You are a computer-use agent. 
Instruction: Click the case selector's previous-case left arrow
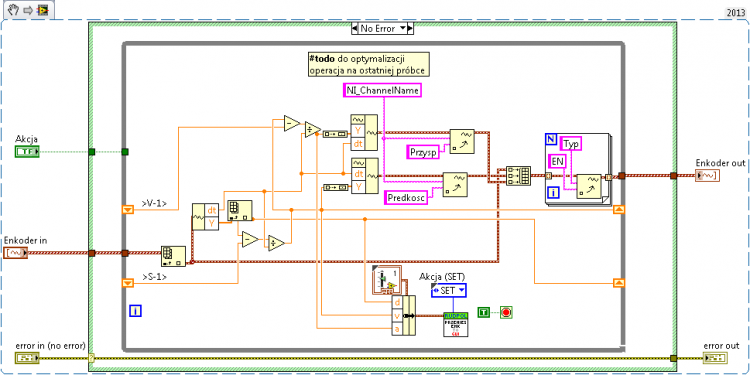(354, 29)
